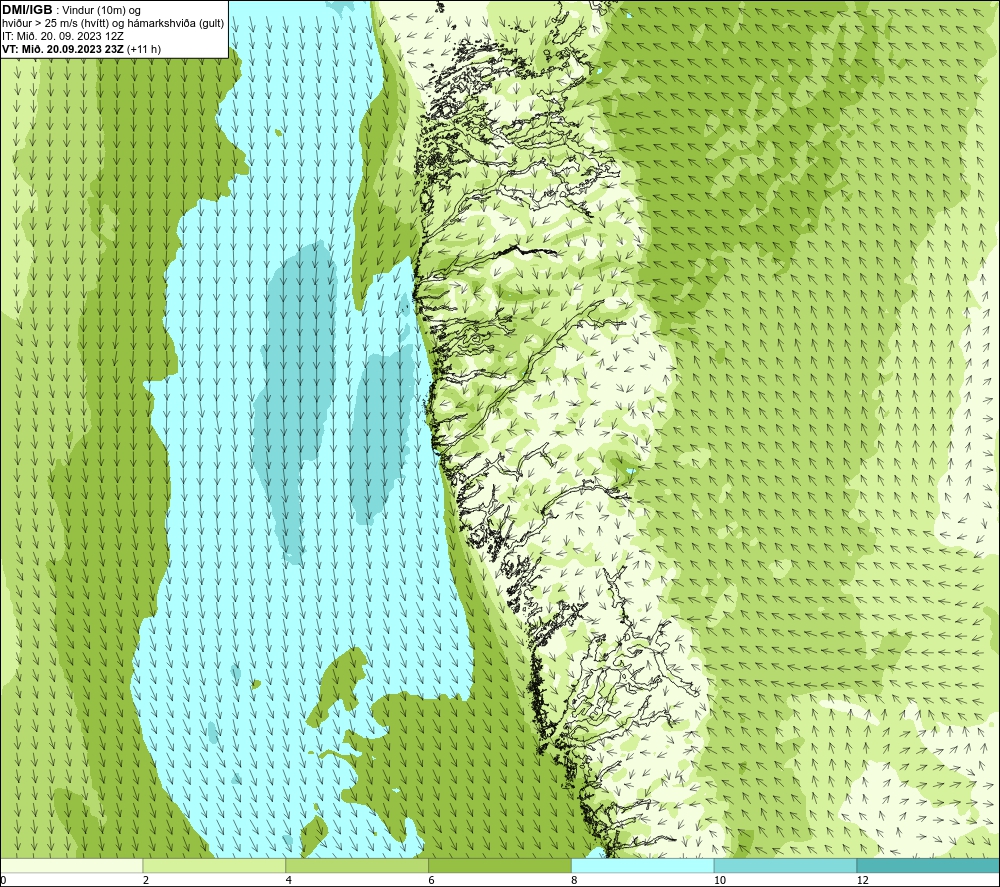Click the '(+11 h)' forecast offset text

(x=144, y=49)
